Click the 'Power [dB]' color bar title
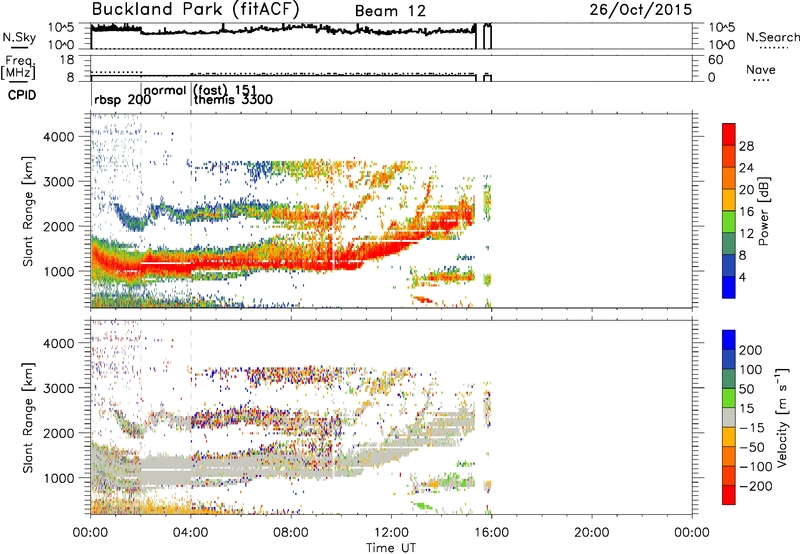 pos(764,211)
